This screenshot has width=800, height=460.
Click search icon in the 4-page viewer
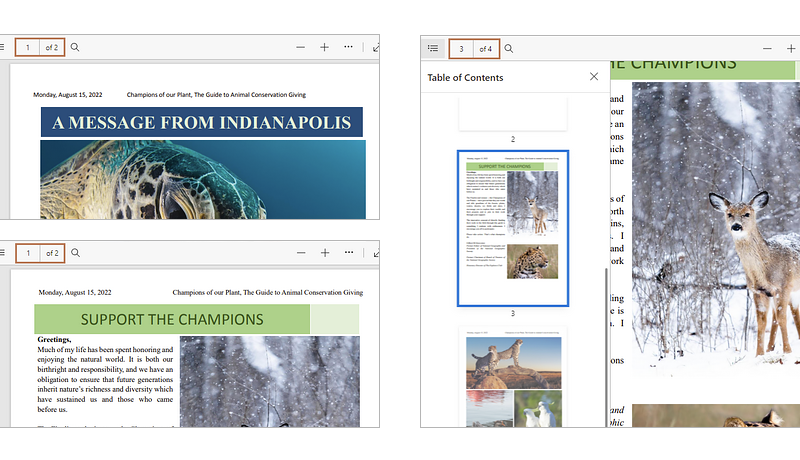click(x=509, y=48)
